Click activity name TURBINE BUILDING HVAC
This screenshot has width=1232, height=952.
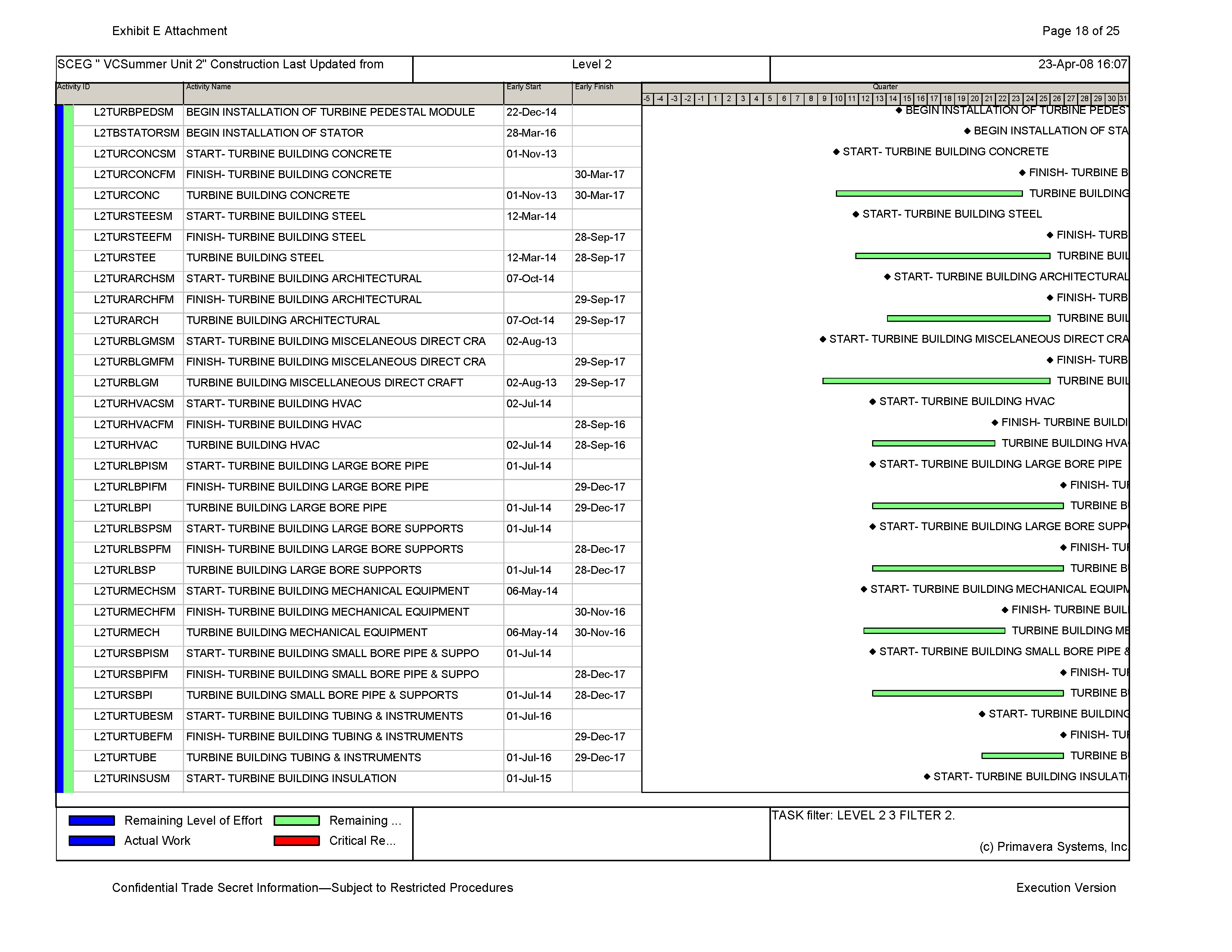click(253, 445)
